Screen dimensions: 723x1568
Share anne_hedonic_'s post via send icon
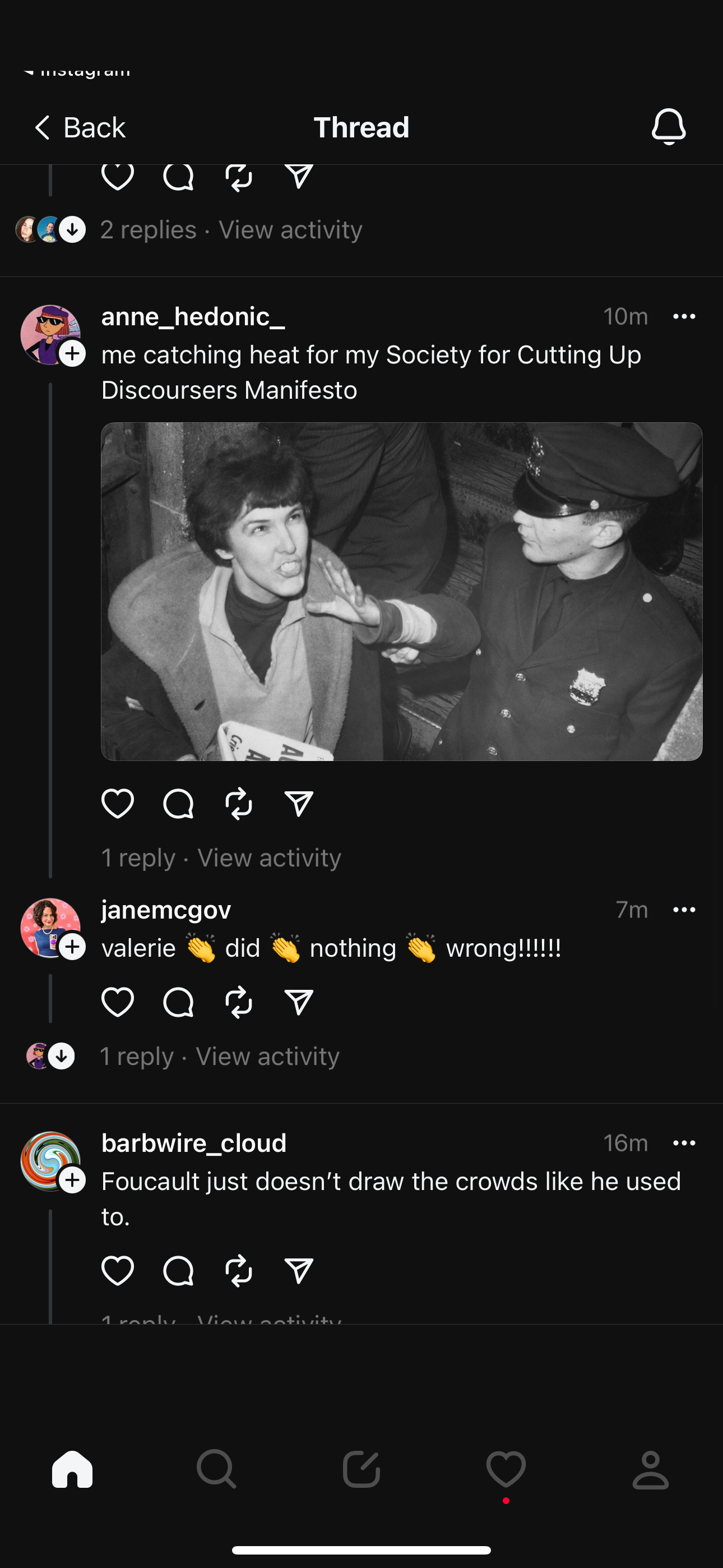pos(299,804)
